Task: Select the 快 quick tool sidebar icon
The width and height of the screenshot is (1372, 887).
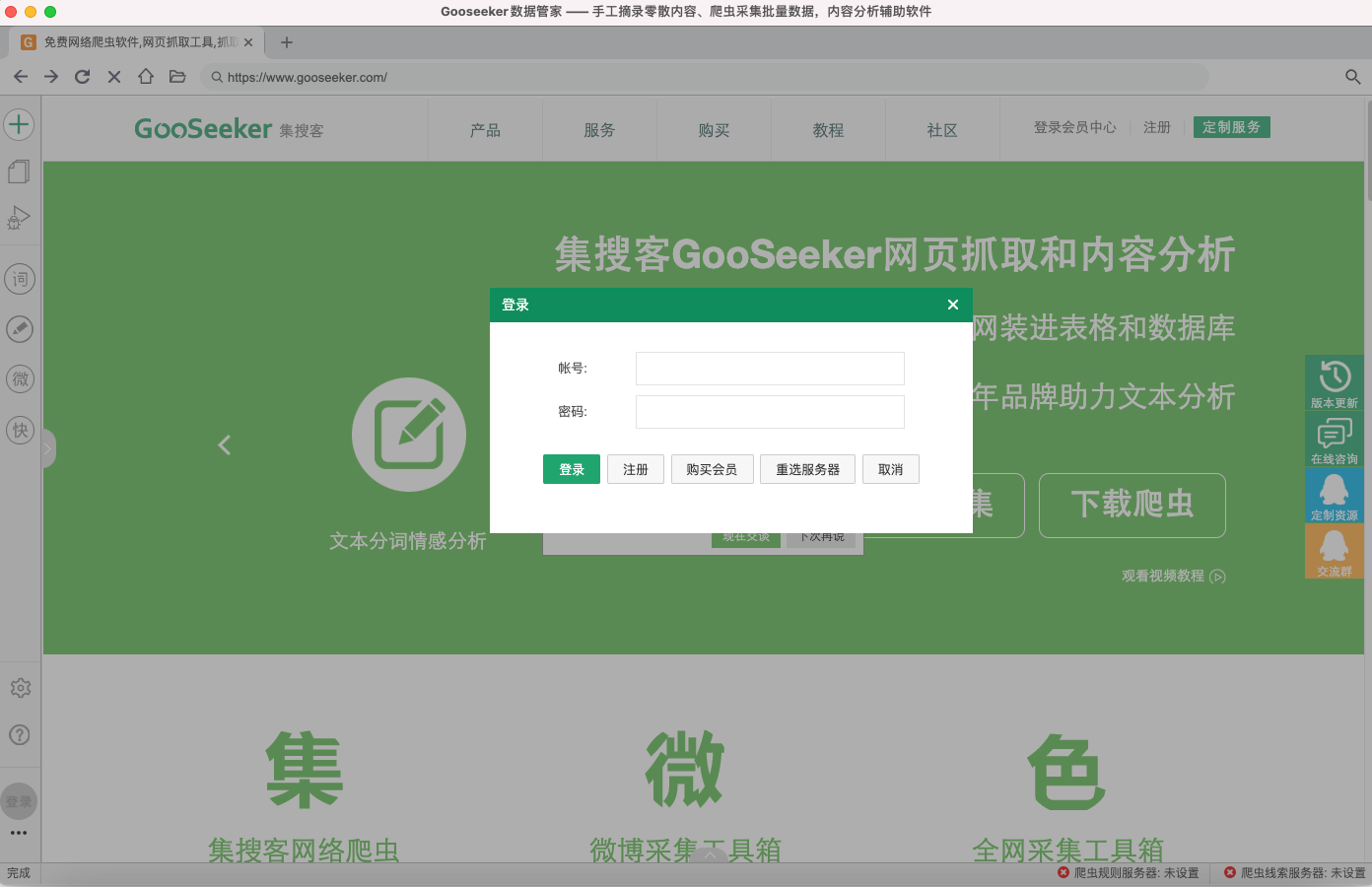Action: point(20,430)
